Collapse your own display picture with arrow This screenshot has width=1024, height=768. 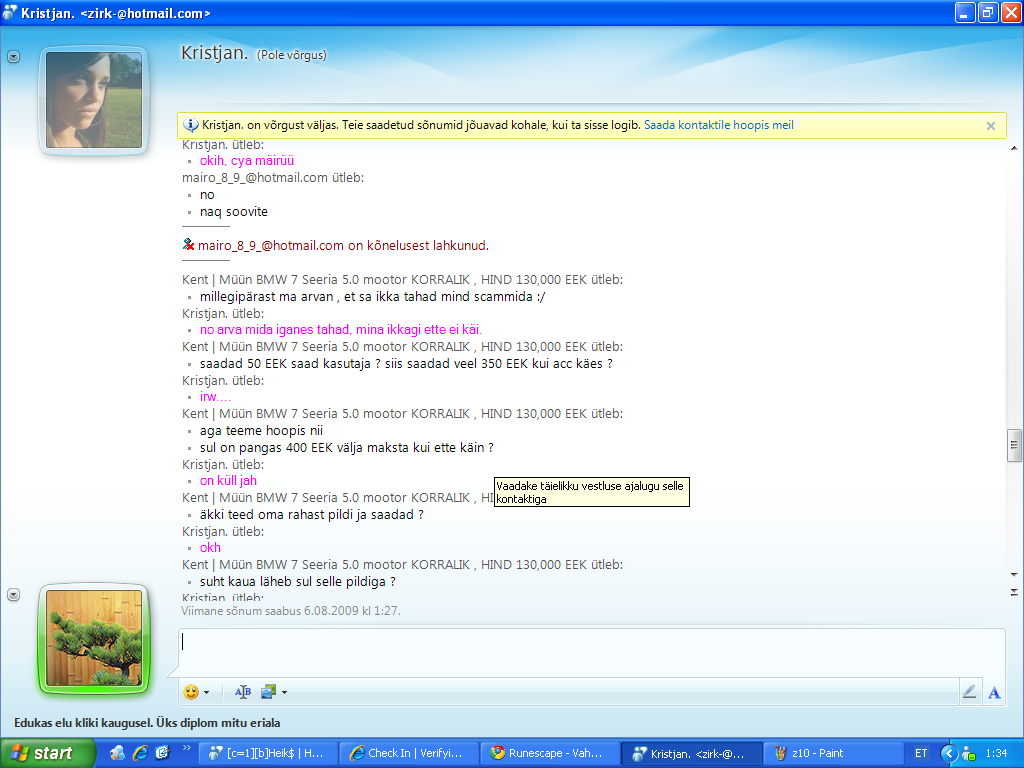(x=13, y=594)
